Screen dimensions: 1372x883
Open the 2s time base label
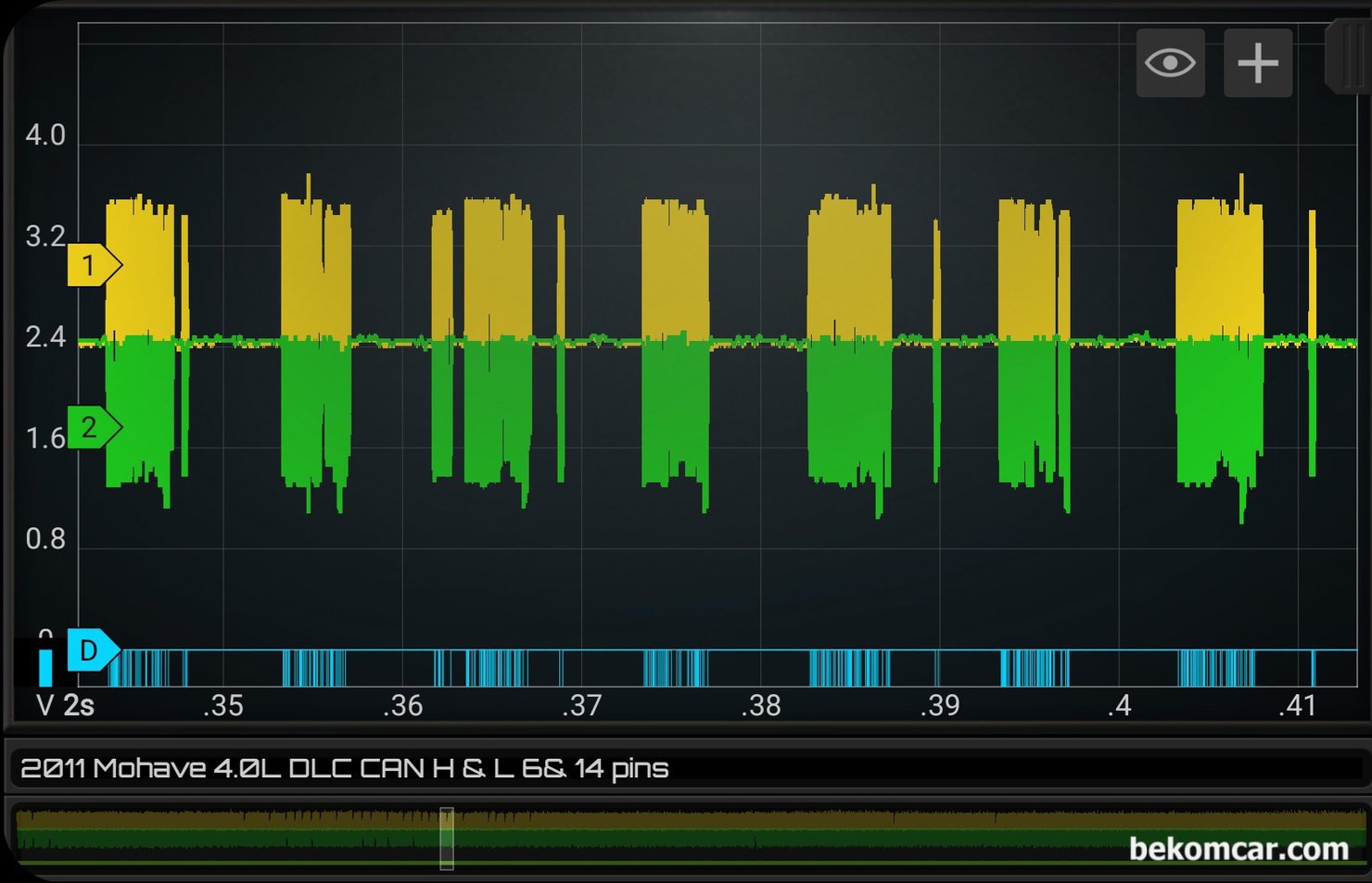point(79,706)
